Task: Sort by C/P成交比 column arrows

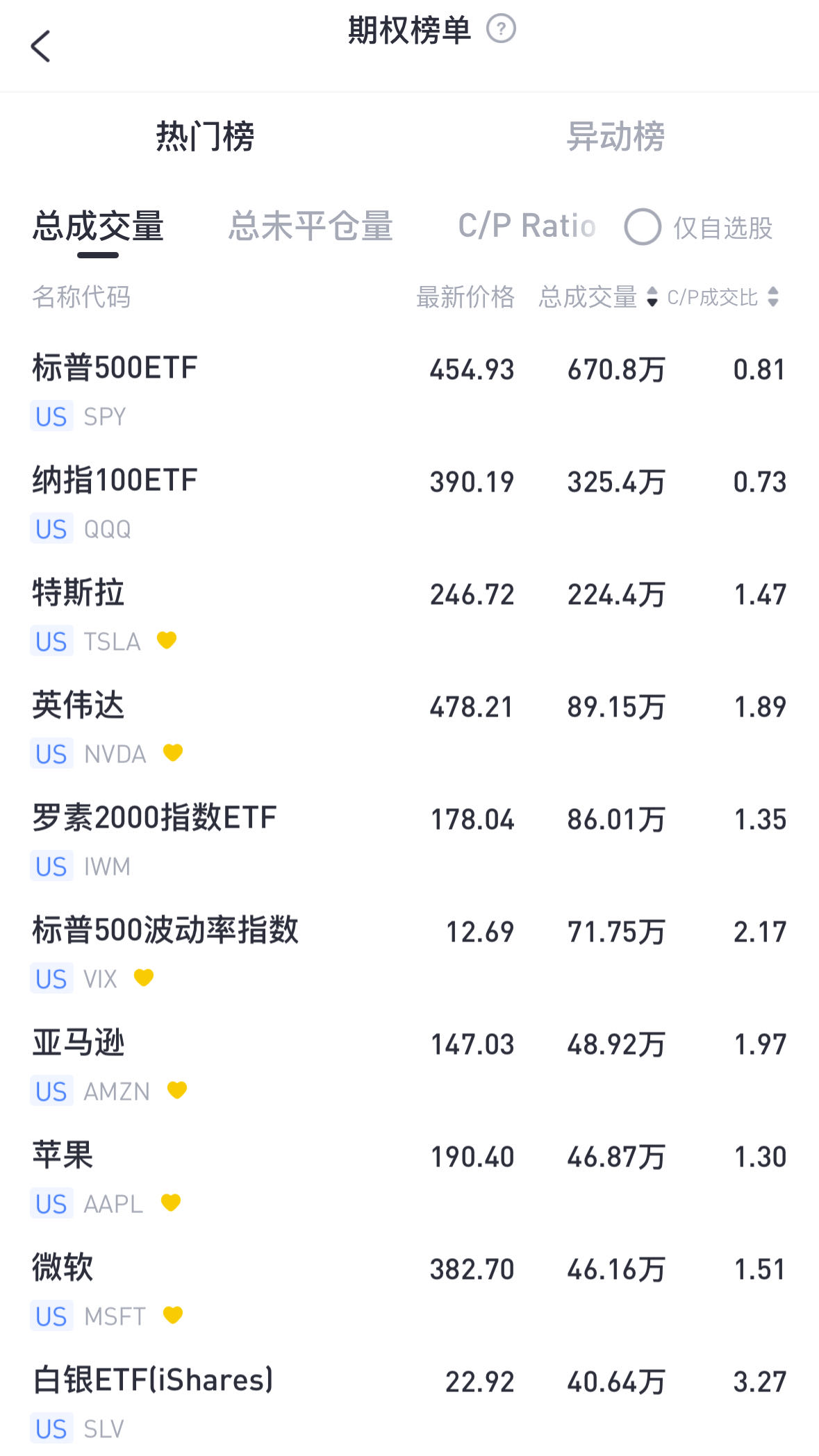Action: coord(773,297)
